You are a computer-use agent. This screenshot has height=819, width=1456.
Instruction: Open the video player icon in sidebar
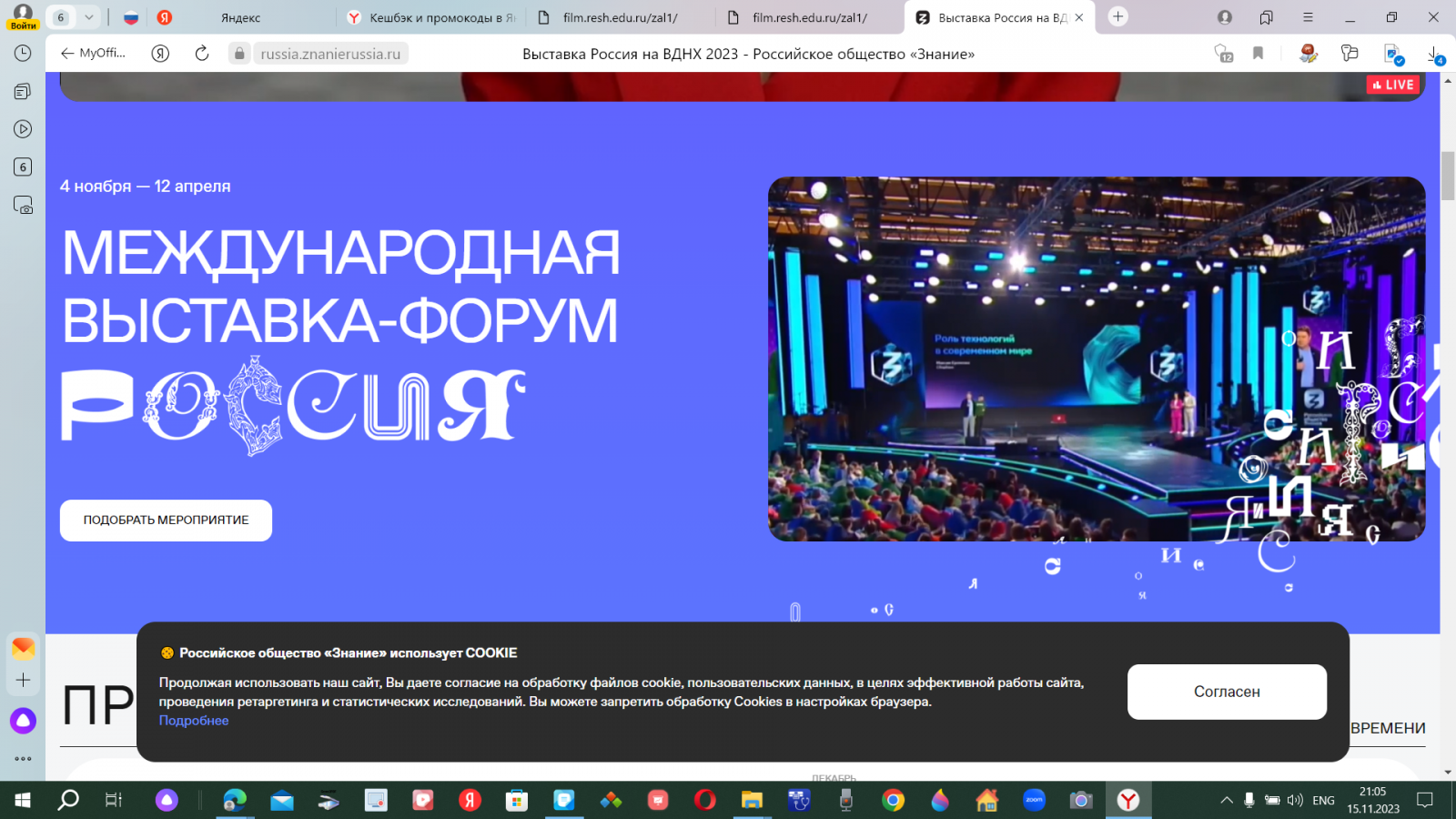click(23, 129)
